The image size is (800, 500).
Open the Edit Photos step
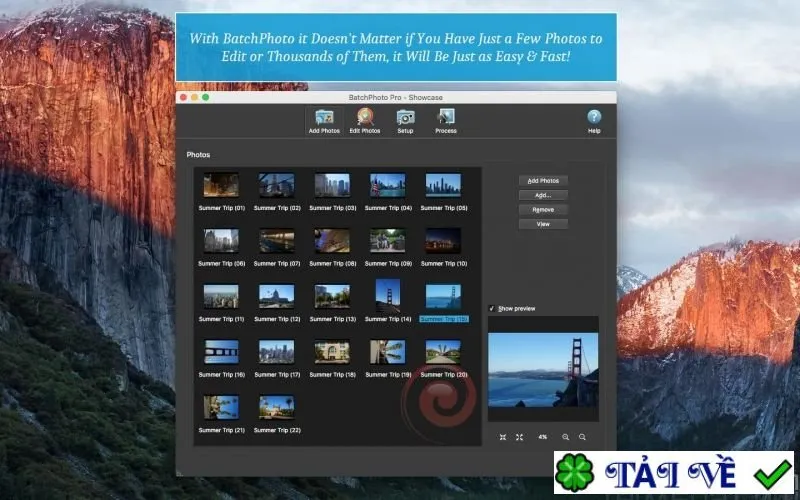[365, 121]
